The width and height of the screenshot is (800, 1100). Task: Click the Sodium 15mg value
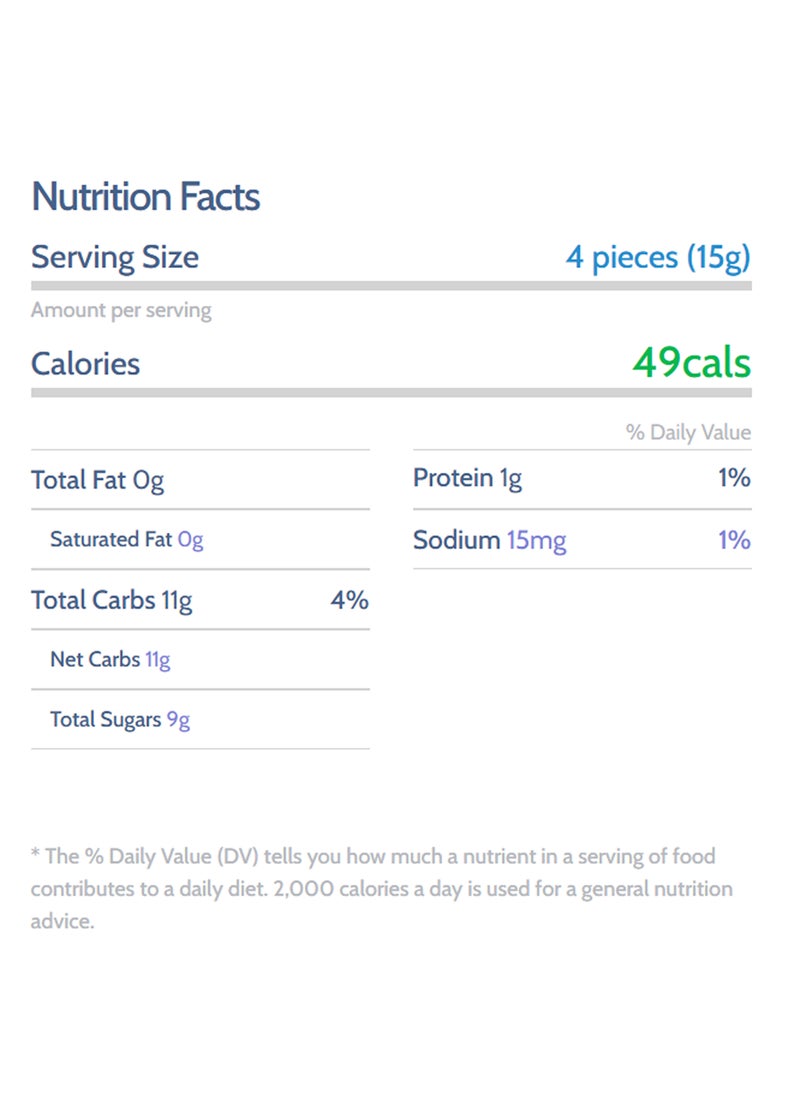pos(536,540)
